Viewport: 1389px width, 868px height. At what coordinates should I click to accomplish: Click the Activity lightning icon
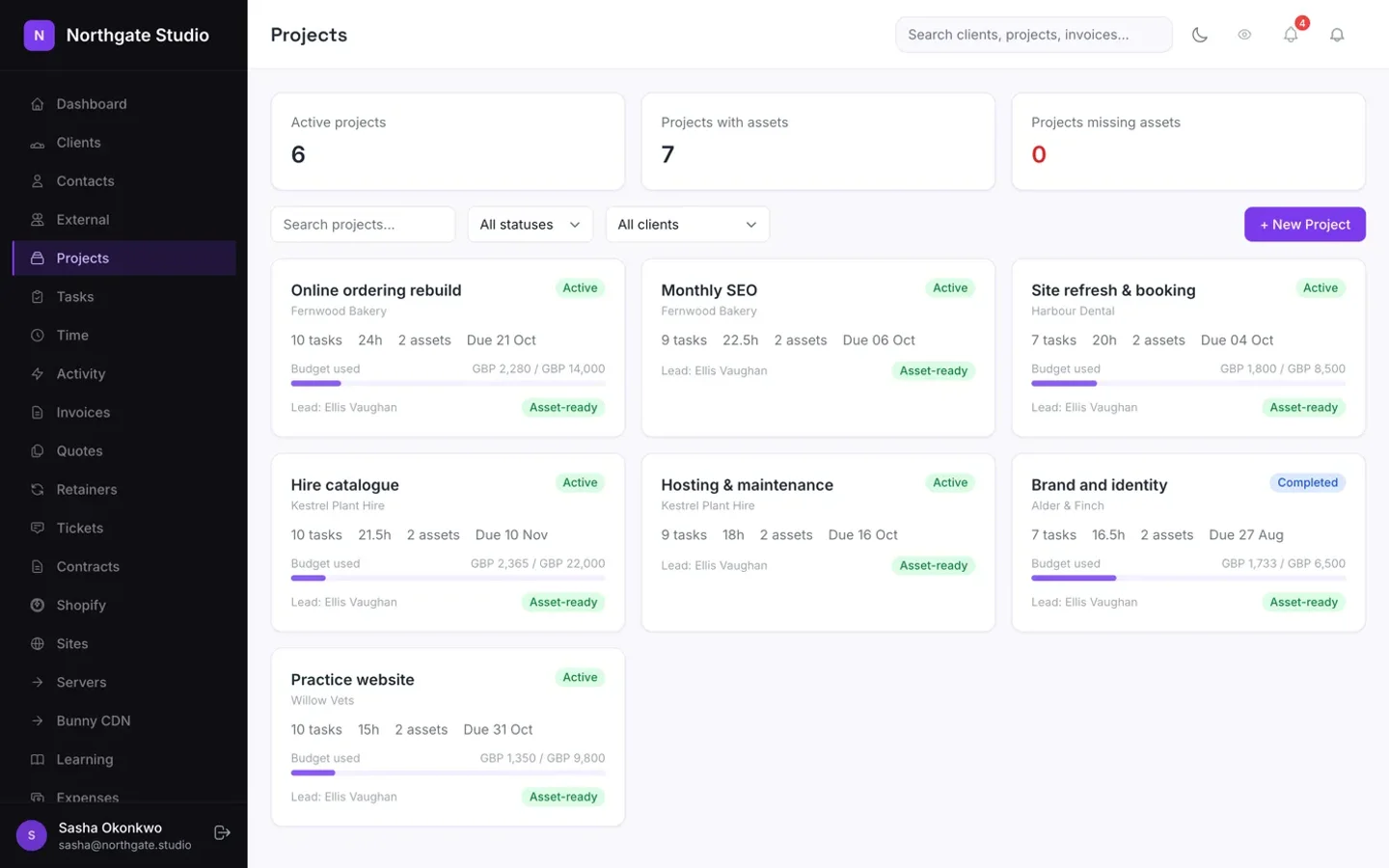(x=38, y=374)
